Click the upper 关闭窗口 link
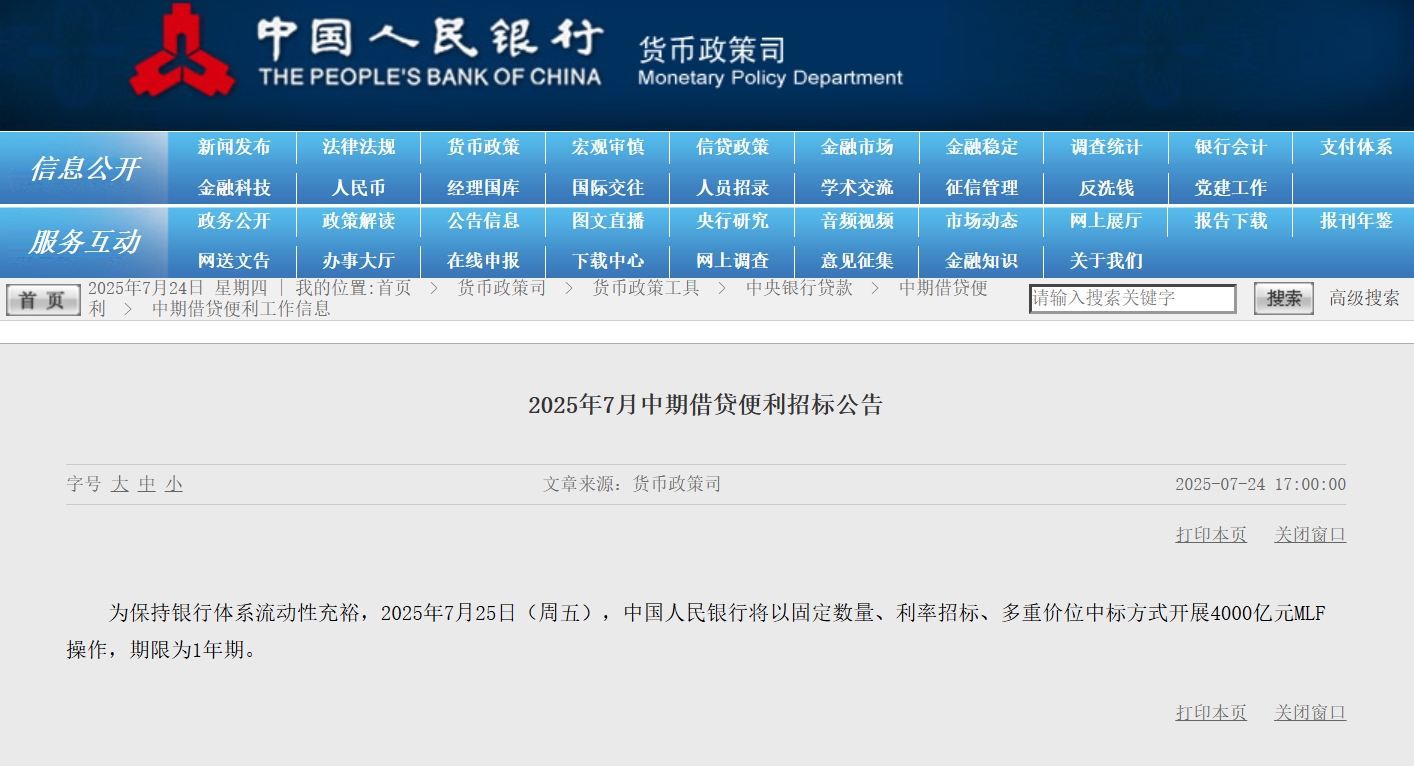Image resolution: width=1414 pixels, height=766 pixels. [x=1310, y=535]
